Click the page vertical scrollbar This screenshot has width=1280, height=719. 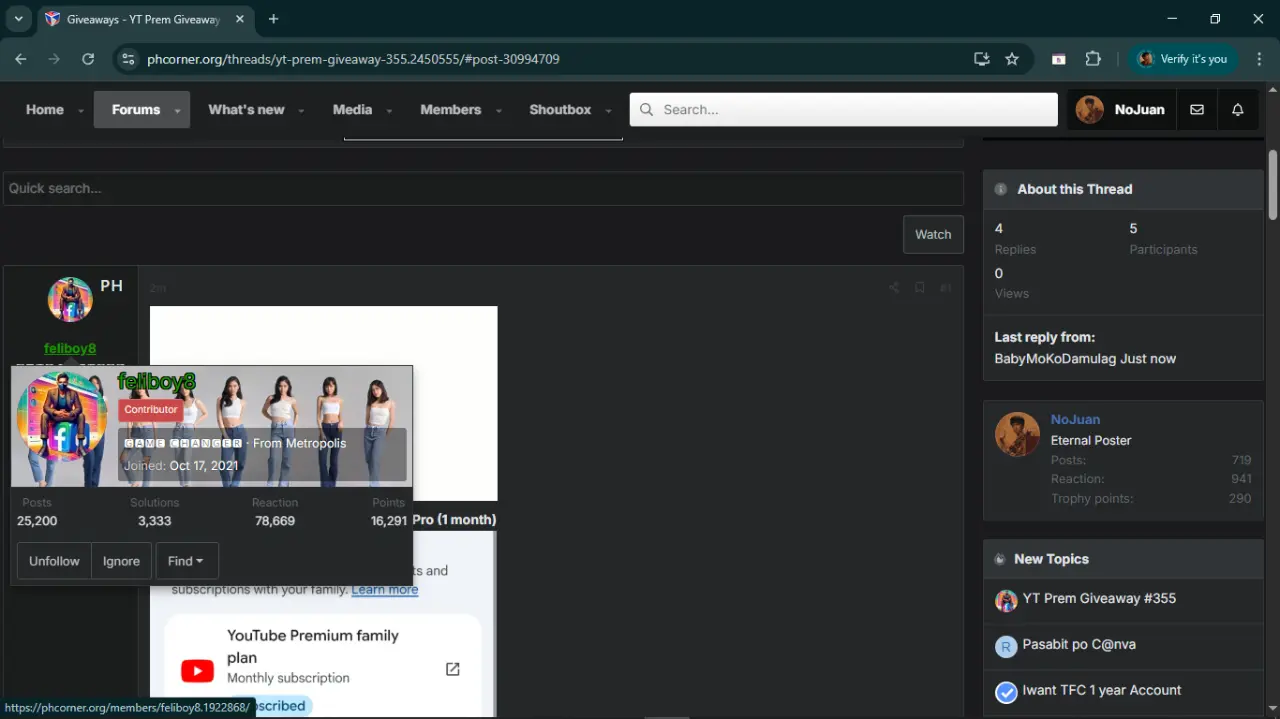[x=1273, y=185]
